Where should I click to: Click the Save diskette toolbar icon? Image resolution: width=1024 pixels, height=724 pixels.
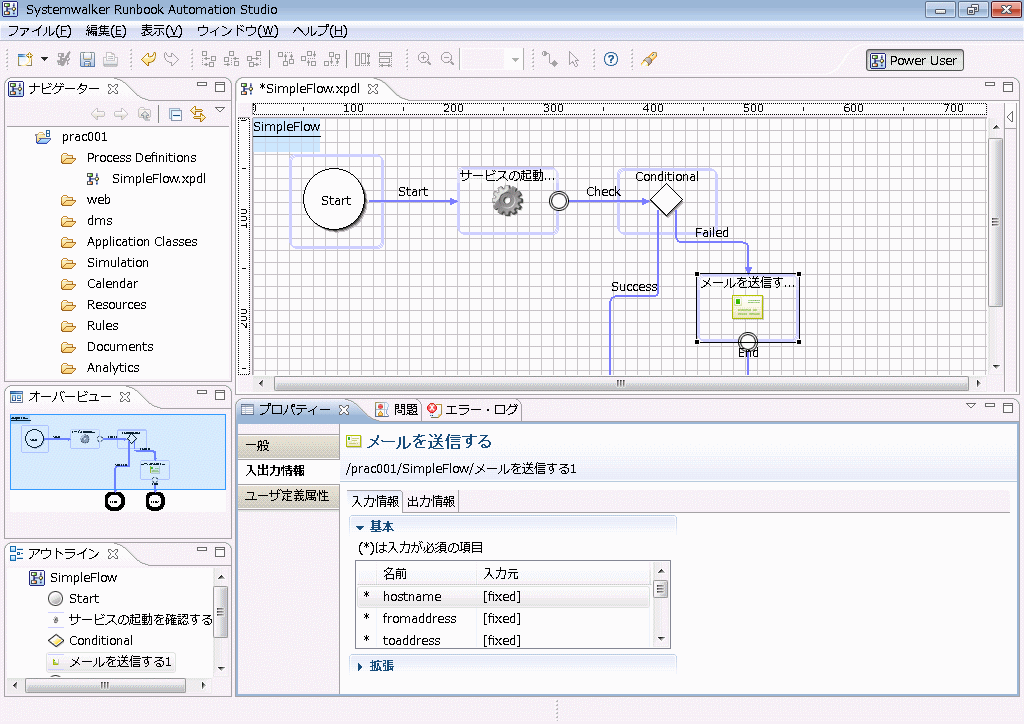click(87, 59)
